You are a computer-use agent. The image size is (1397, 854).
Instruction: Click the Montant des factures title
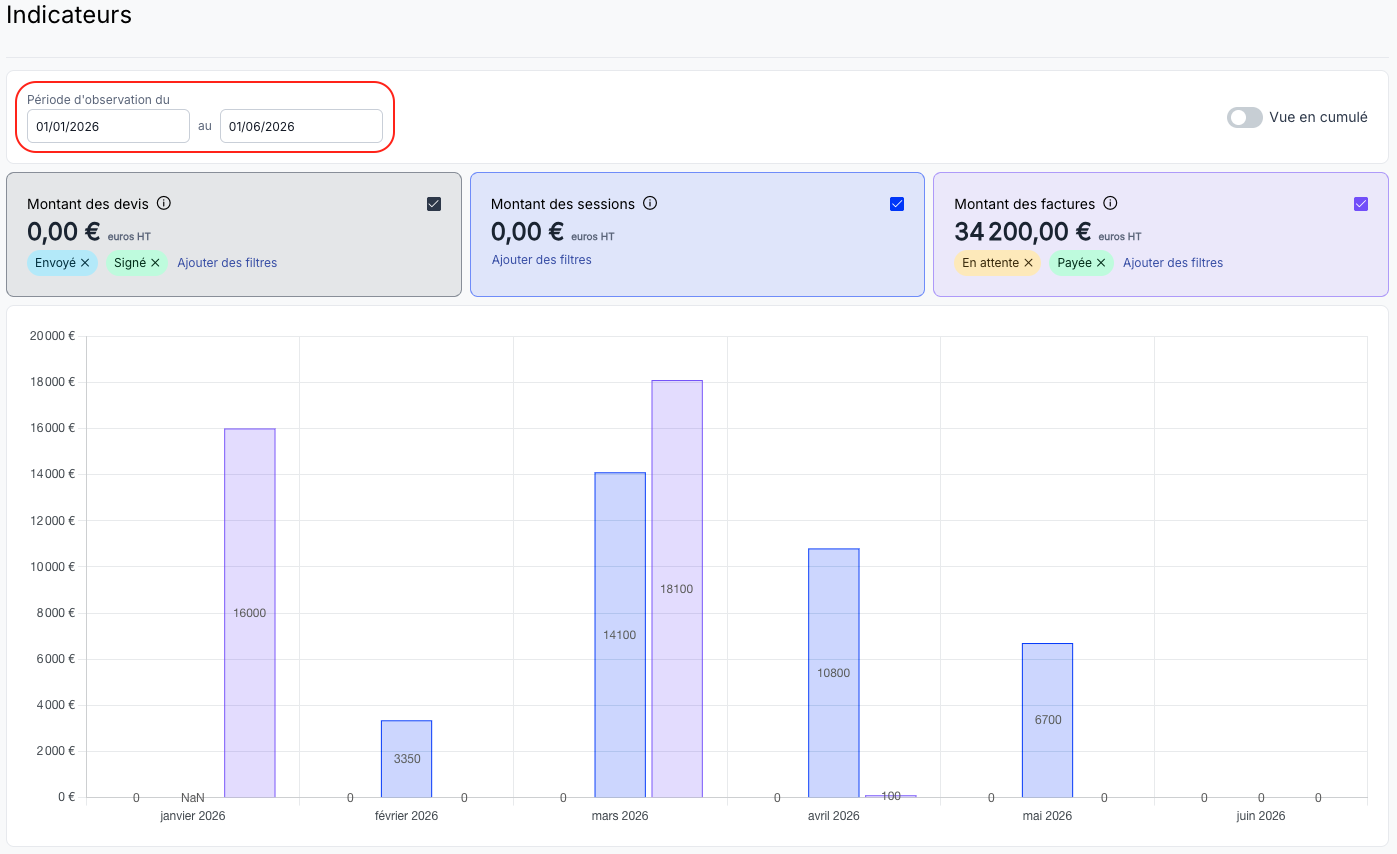click(1025, 204)
